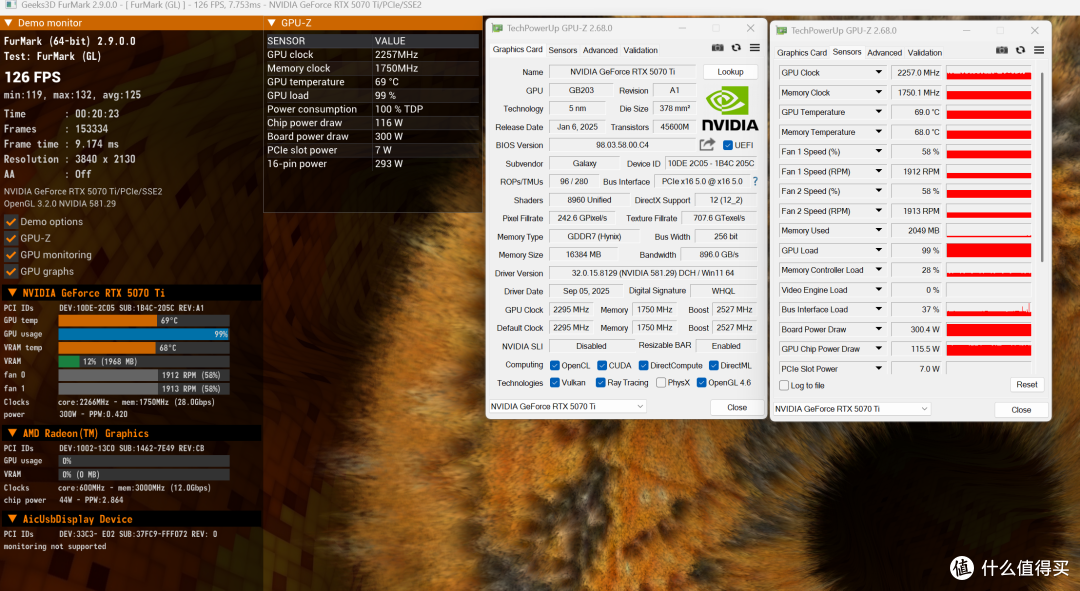Collapse the AicUsbDisplay Device section
Image resolution: width=1080 pixels, height=591 pixels.
[x=12, y=519]
